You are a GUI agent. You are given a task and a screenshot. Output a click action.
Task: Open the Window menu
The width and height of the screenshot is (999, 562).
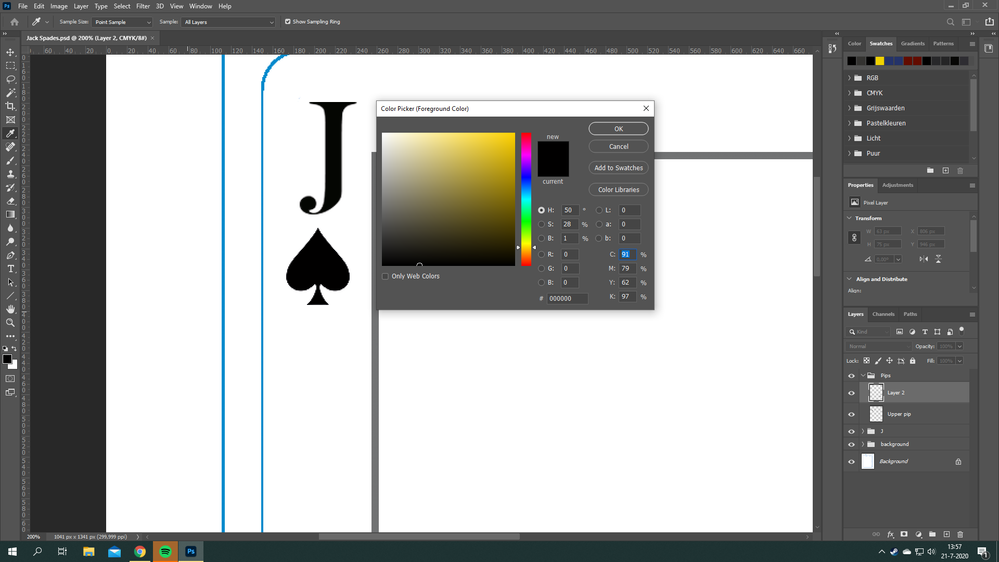(x=200, y=6)
